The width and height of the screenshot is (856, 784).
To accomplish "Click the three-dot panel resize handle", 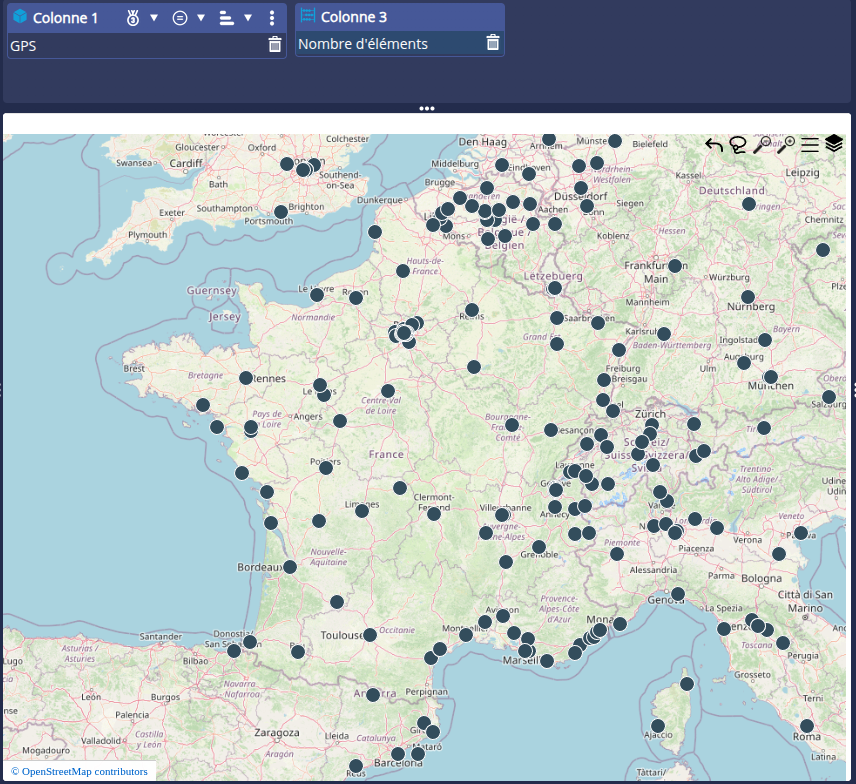I will pos(427,108).
